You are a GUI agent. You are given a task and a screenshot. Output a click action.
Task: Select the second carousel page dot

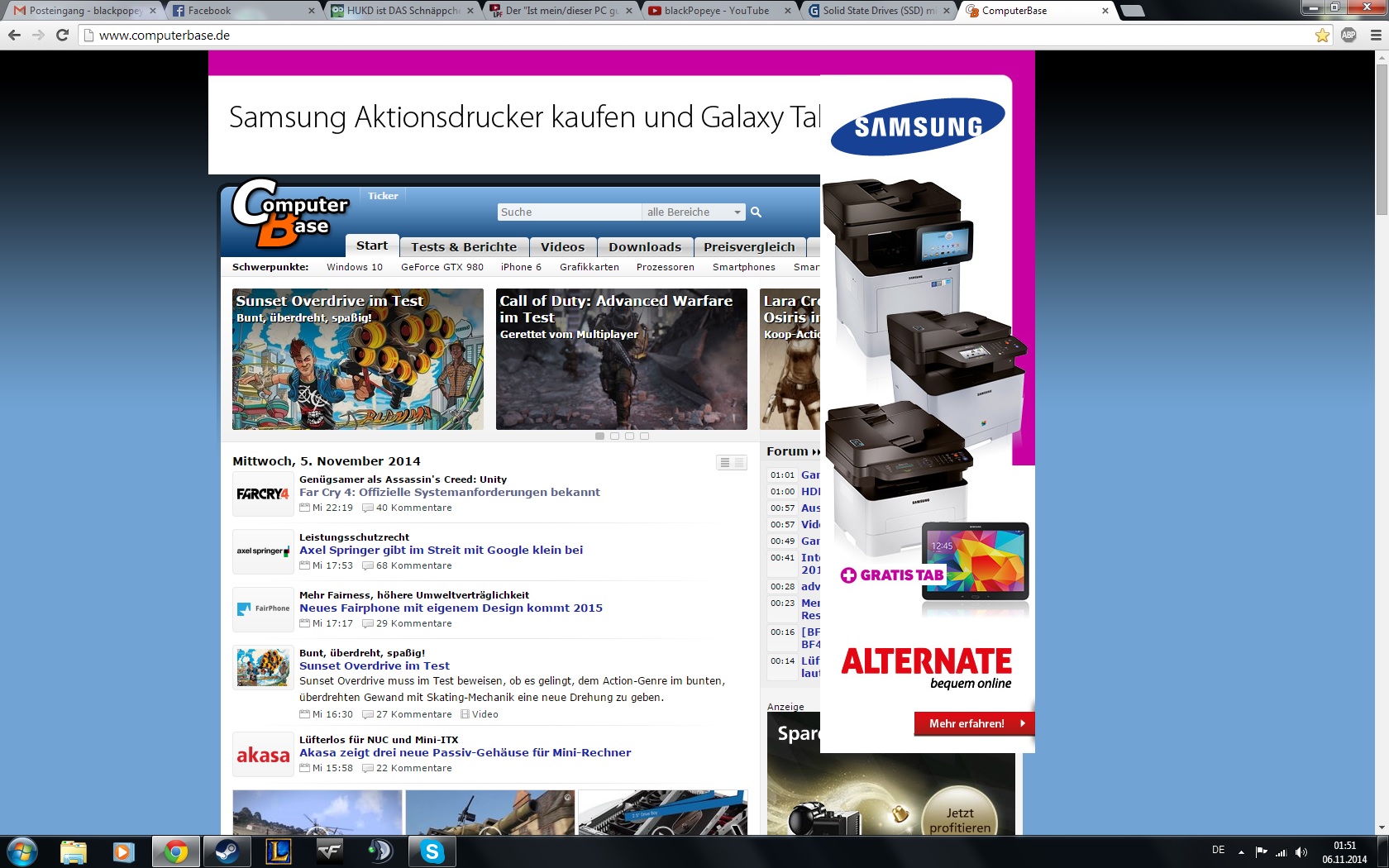click(614, 436)
